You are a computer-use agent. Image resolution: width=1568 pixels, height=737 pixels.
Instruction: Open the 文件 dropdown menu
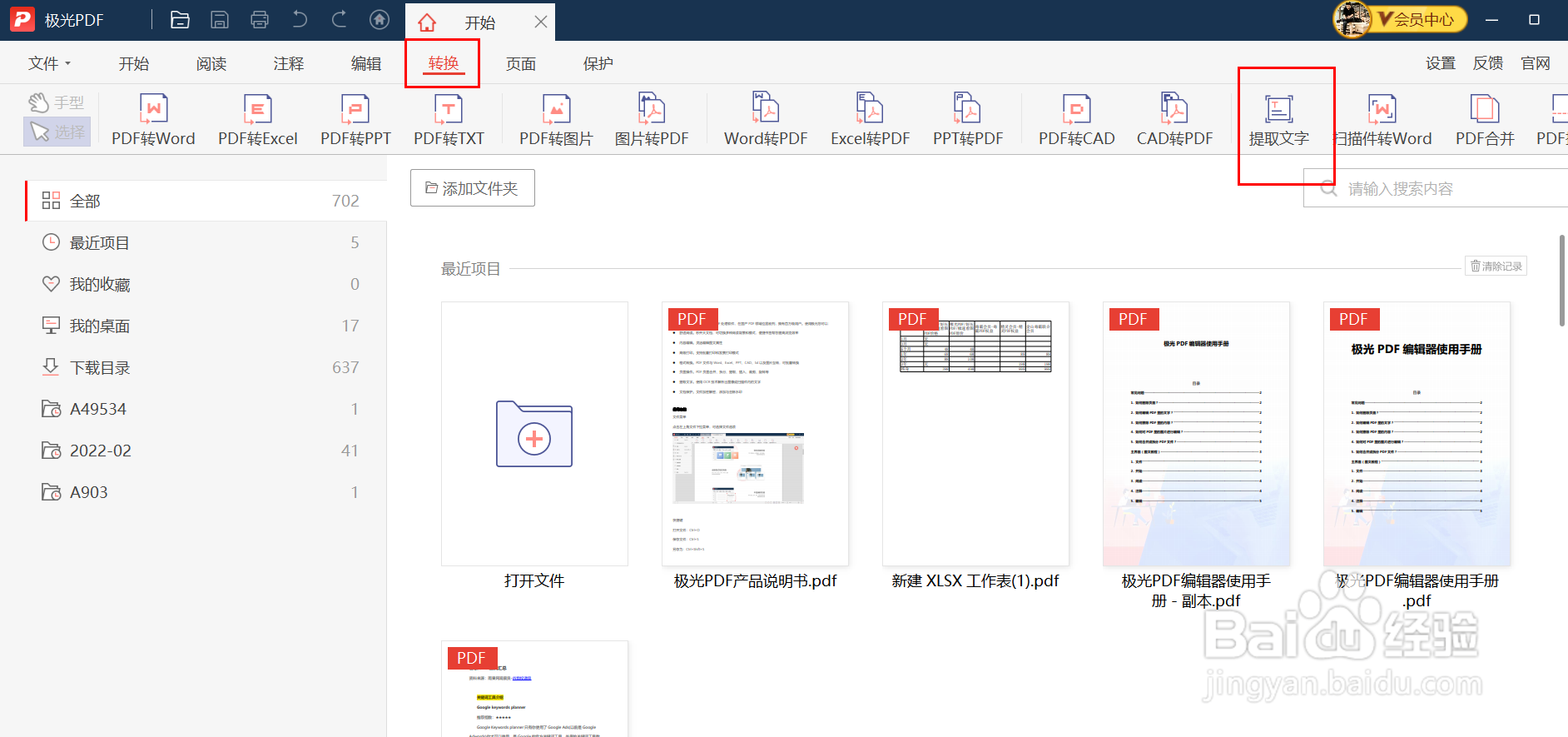click(x=50, y=63)
